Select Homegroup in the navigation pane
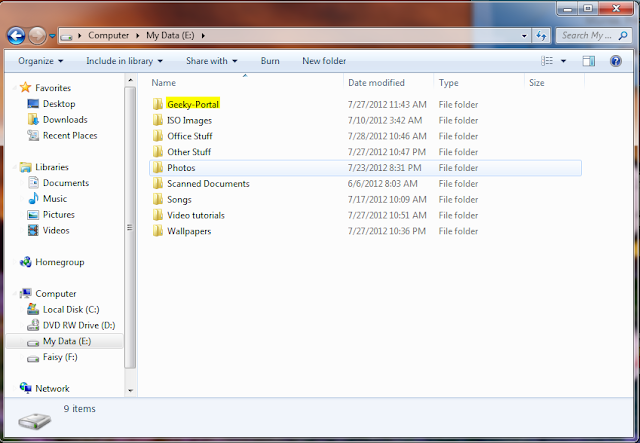Viewport: 640px width, 443px height. coord(52,262)
